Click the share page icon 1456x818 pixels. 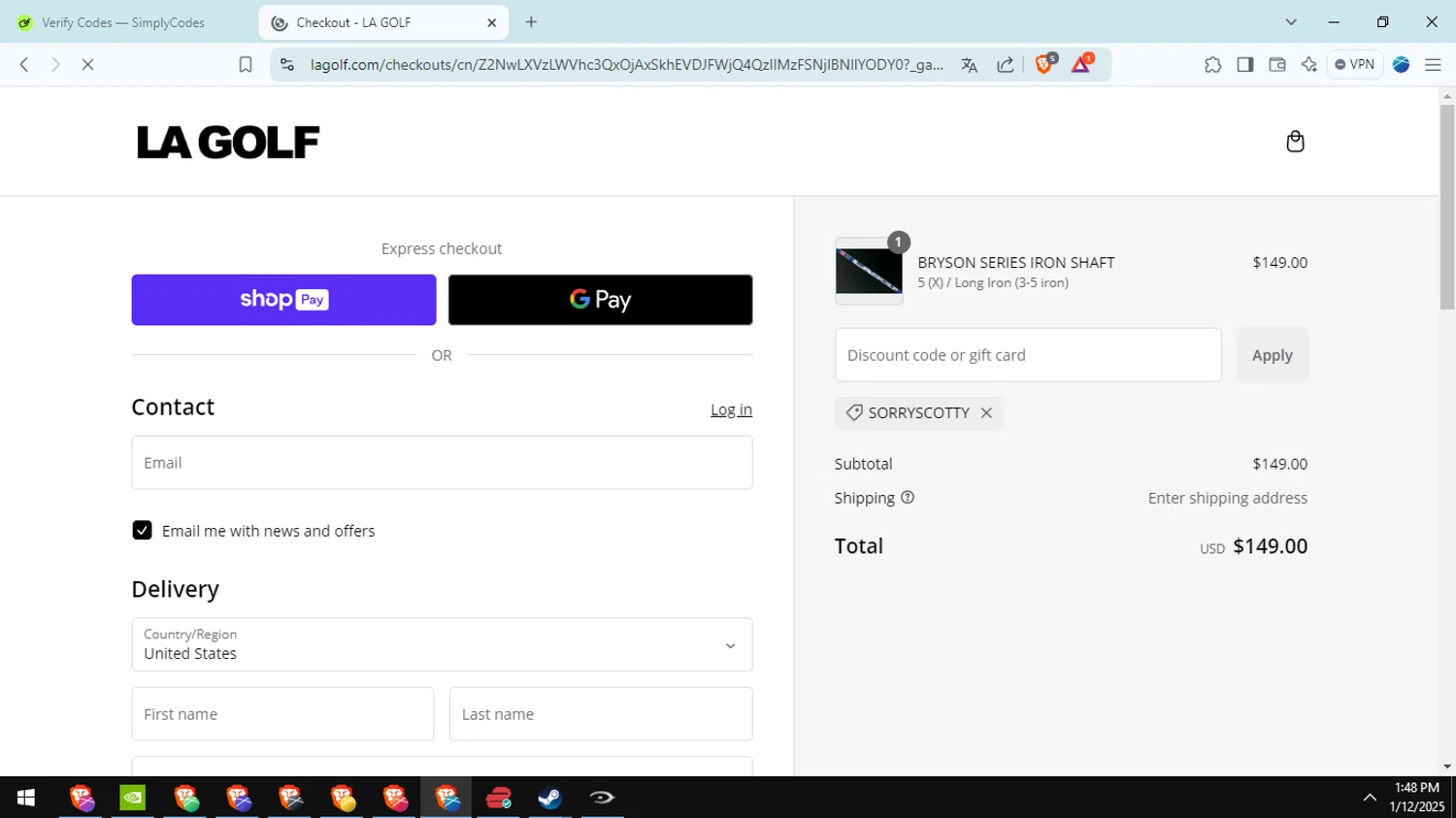tap(1006, 65)
